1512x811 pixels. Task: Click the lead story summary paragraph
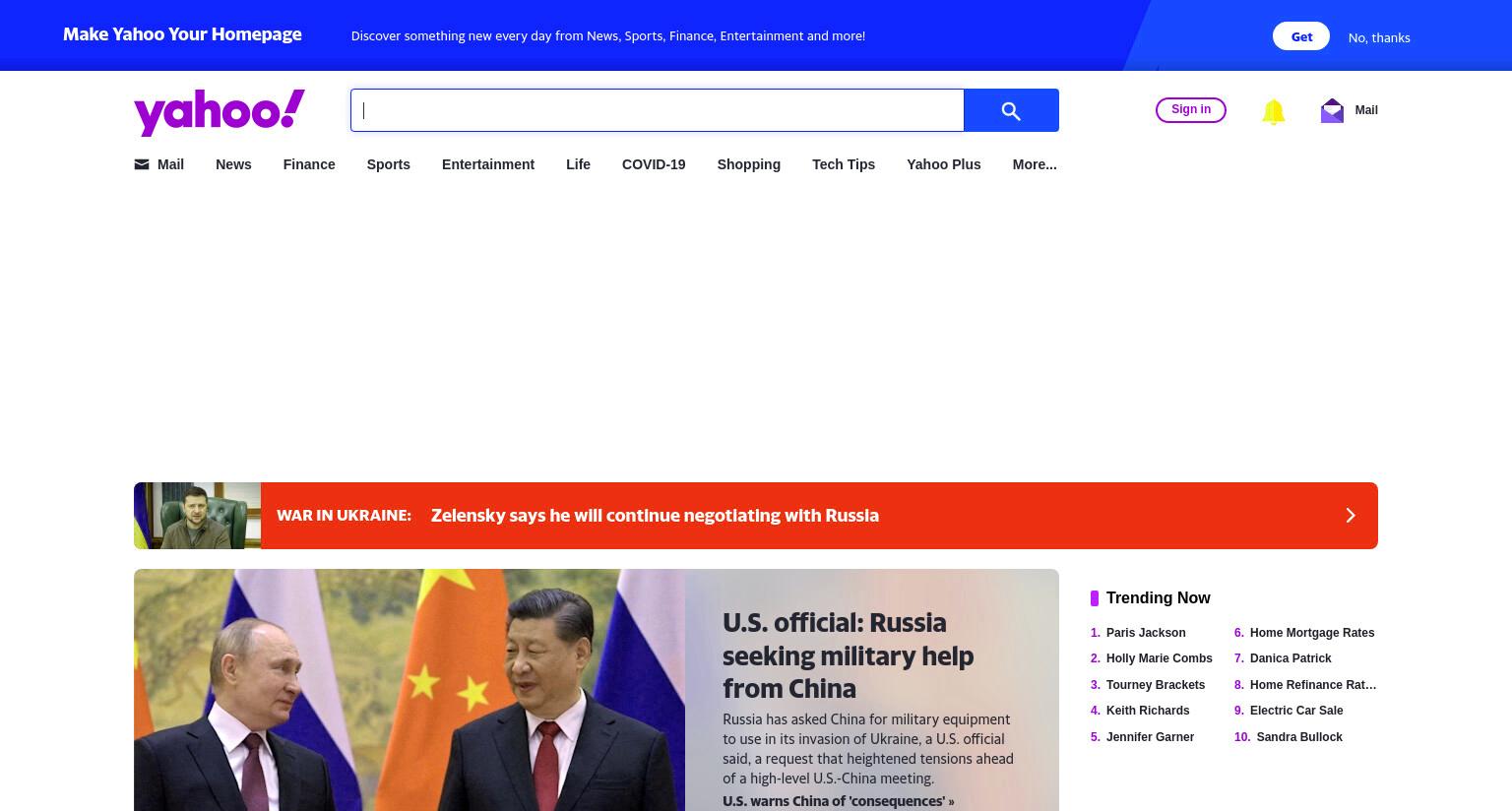(868, 749)
